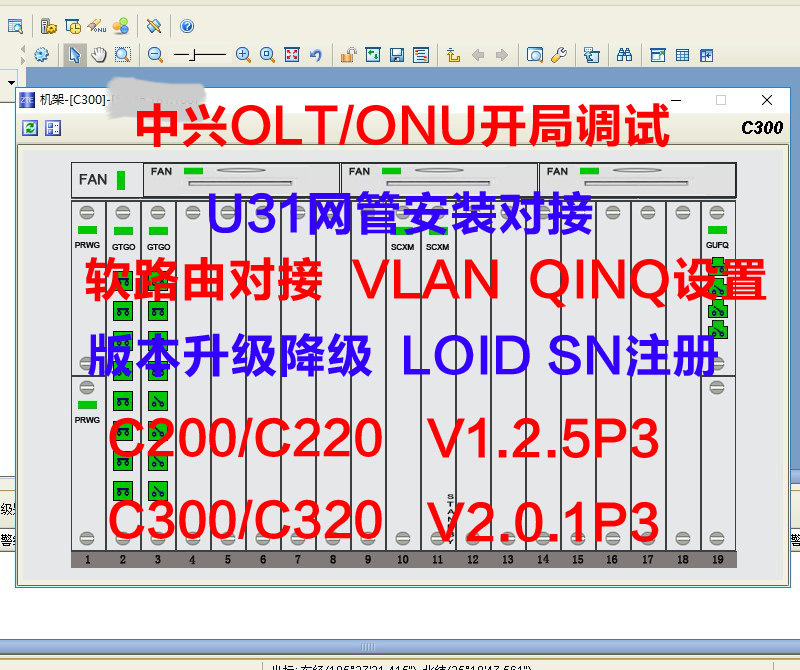Open the table grid view icon
The width and height of the screenshot is (800, 670).
coord(682,55)
